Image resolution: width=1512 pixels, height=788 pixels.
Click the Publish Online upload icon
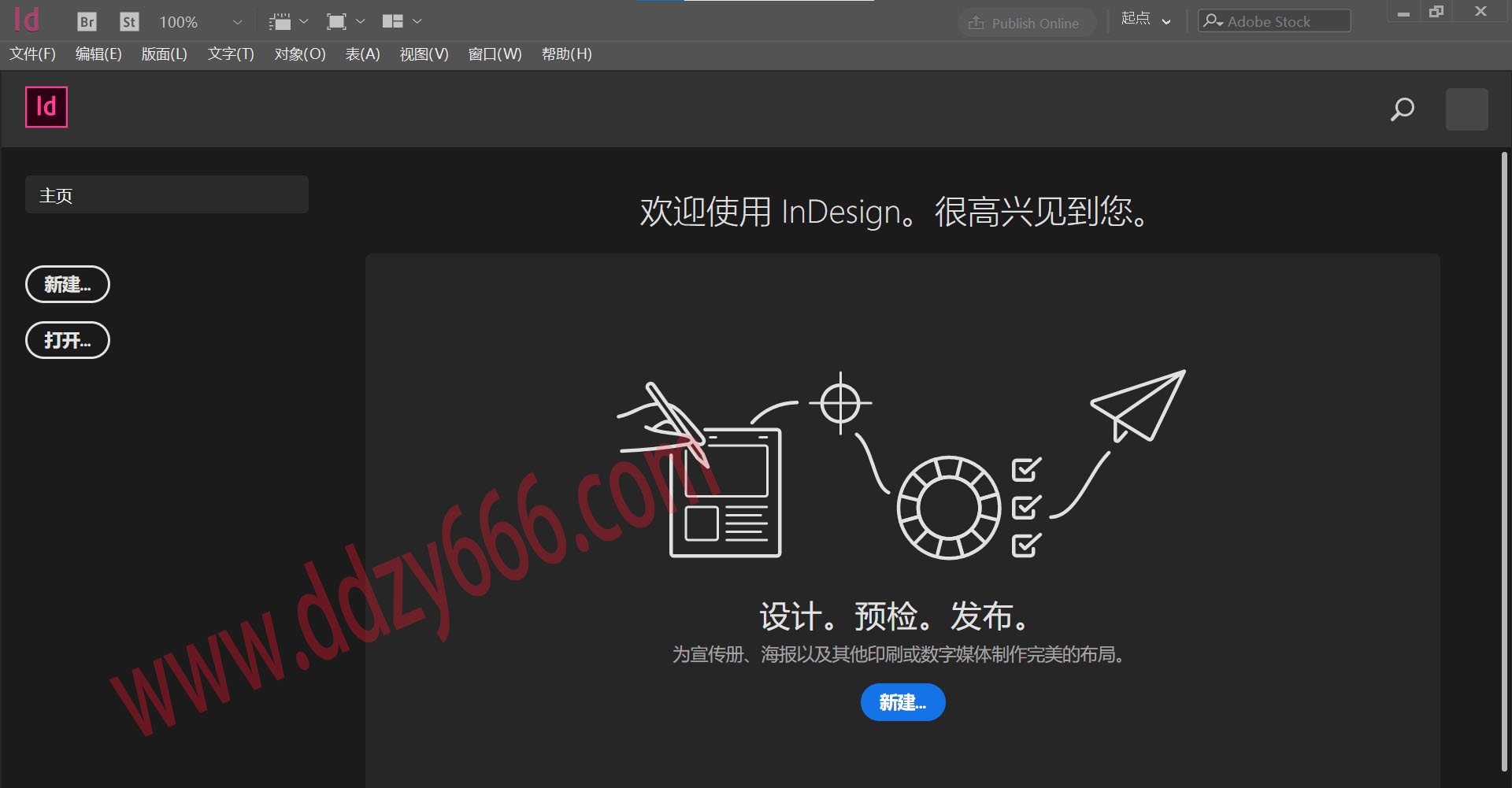coord(976,23)
